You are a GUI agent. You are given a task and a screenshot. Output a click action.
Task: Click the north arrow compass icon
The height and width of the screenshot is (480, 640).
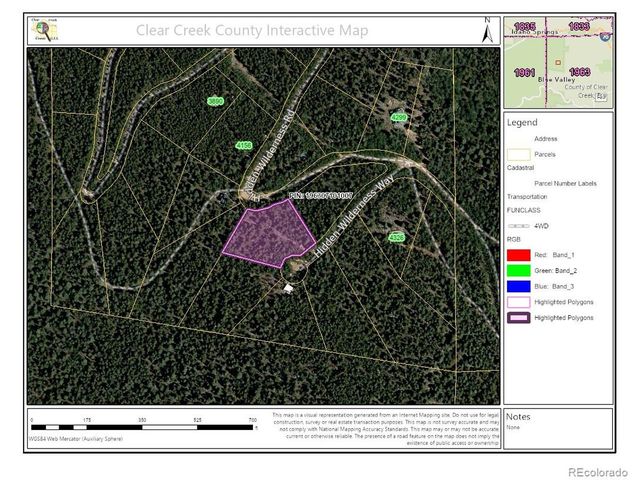click(x=487, y=30)
